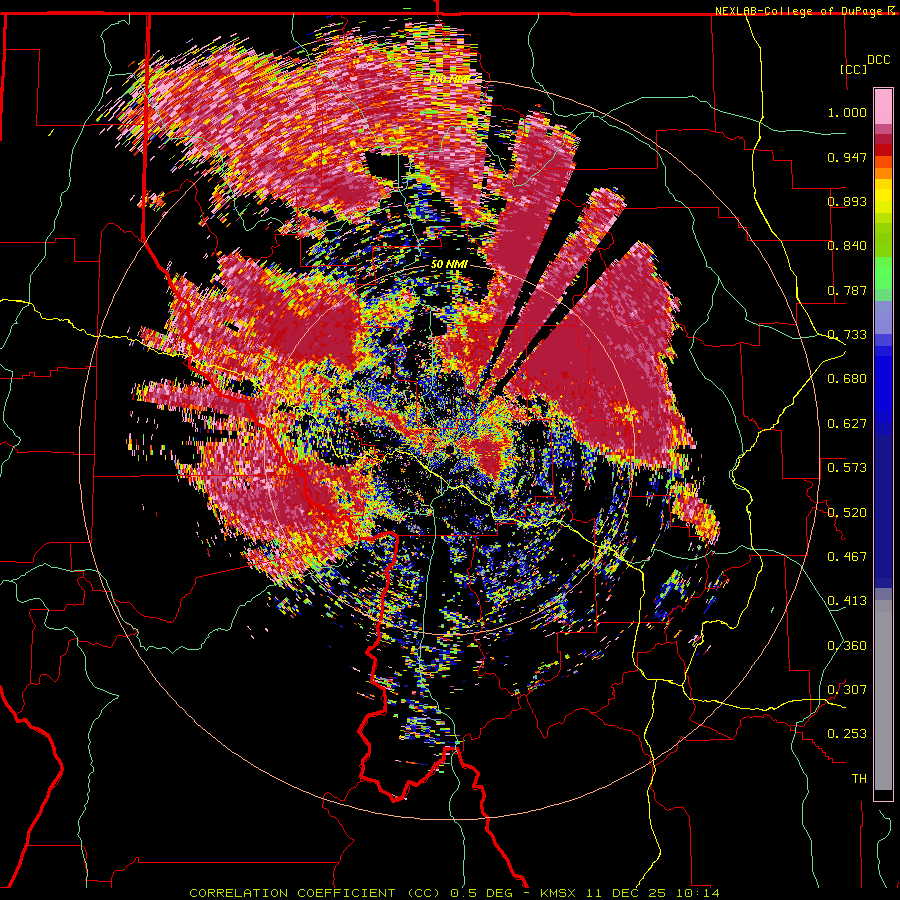Image resolution: width=900 pixels, height=900 pixels.
Task: Click the TH threshold label on legend
Action: click(859, 779)
